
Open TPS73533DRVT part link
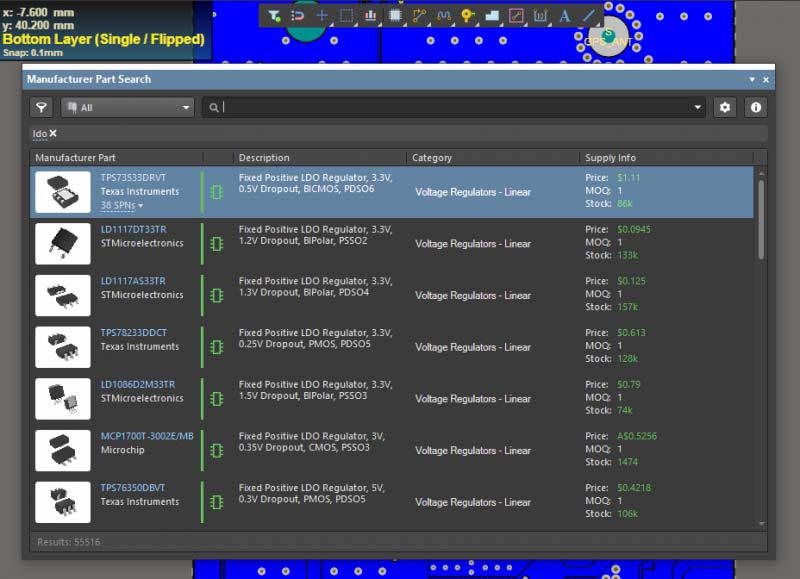coord(133,178)
